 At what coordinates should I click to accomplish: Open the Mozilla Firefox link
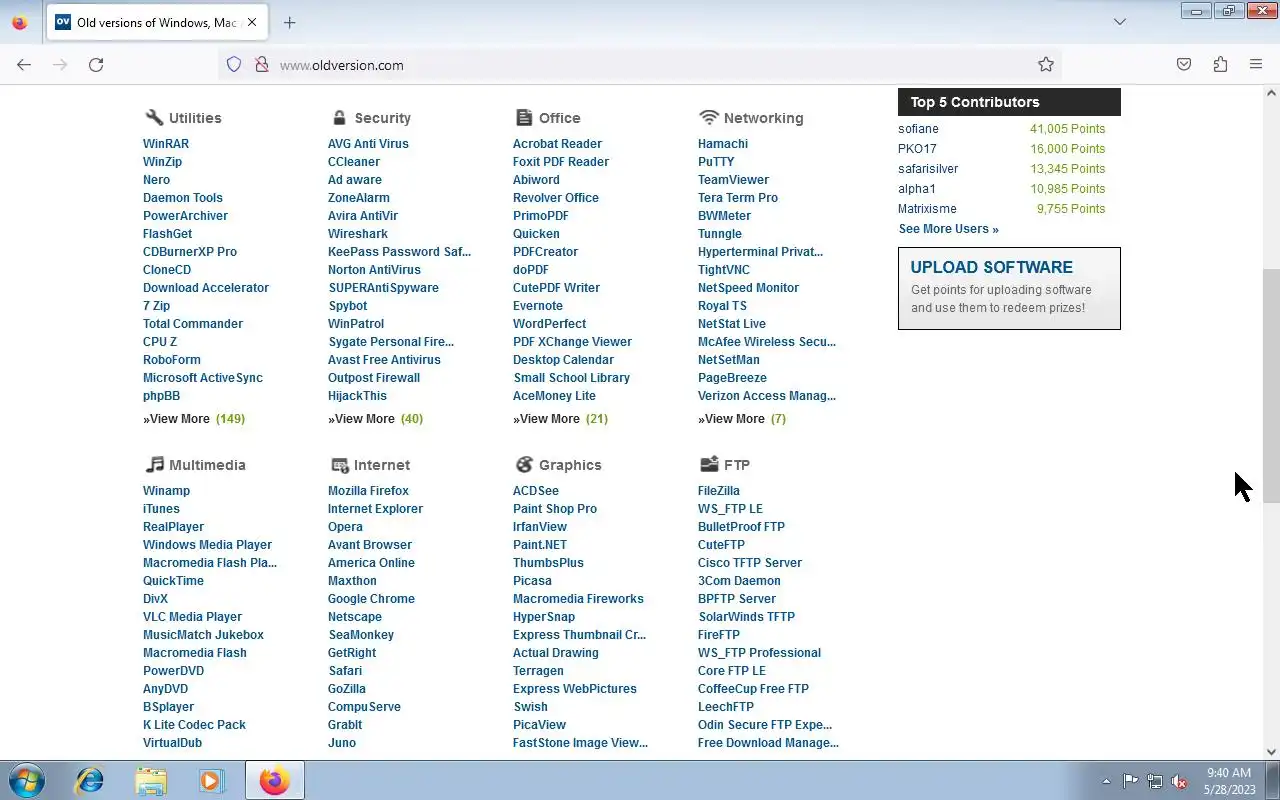[x=368, y=491]
